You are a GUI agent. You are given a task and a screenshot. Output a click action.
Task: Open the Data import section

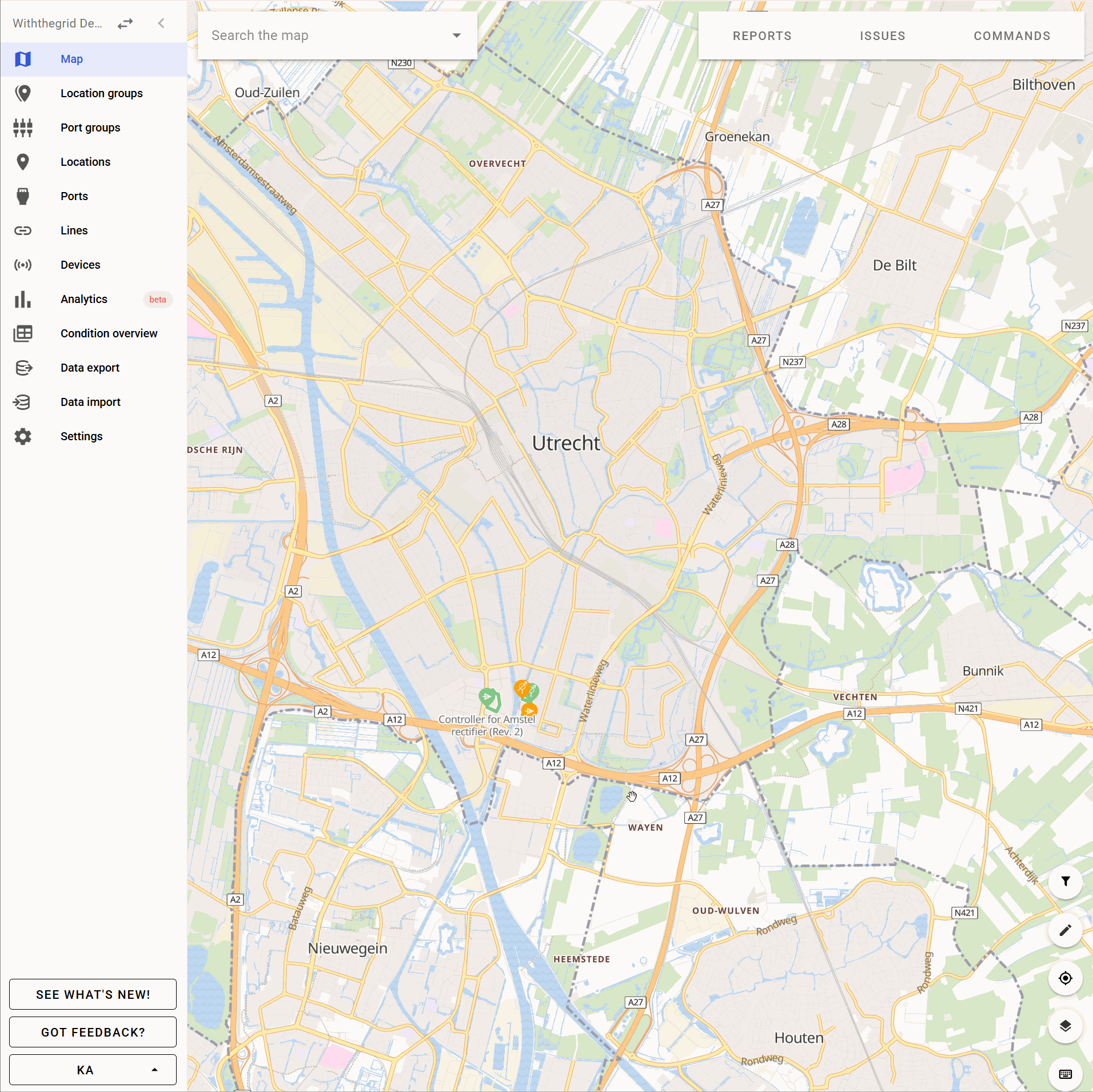(x=90, y=402)
